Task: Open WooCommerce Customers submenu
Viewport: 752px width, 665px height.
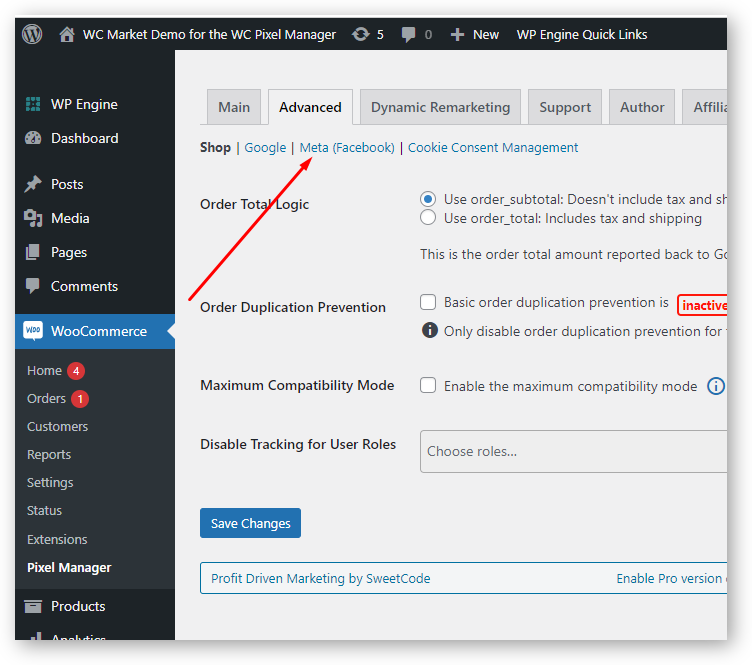Action: click(x=58, y=427)
